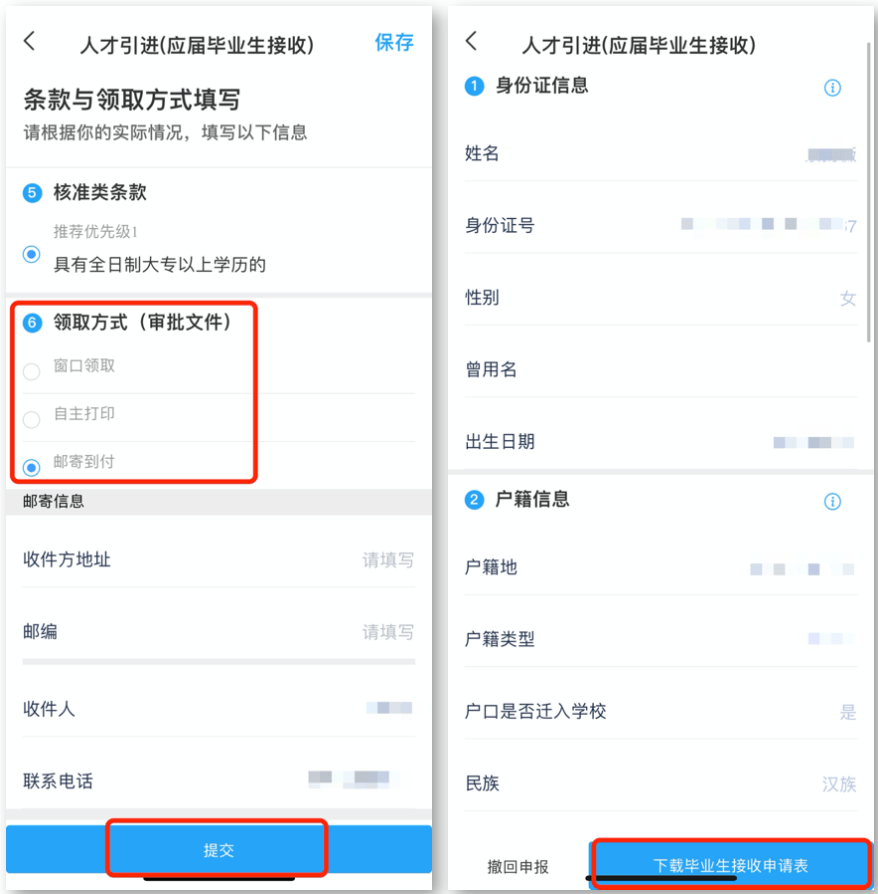The height and width of the screenshot is (894, 878).
Task: Click the step 6 领取方式 badge
Action: pos(32,323)
